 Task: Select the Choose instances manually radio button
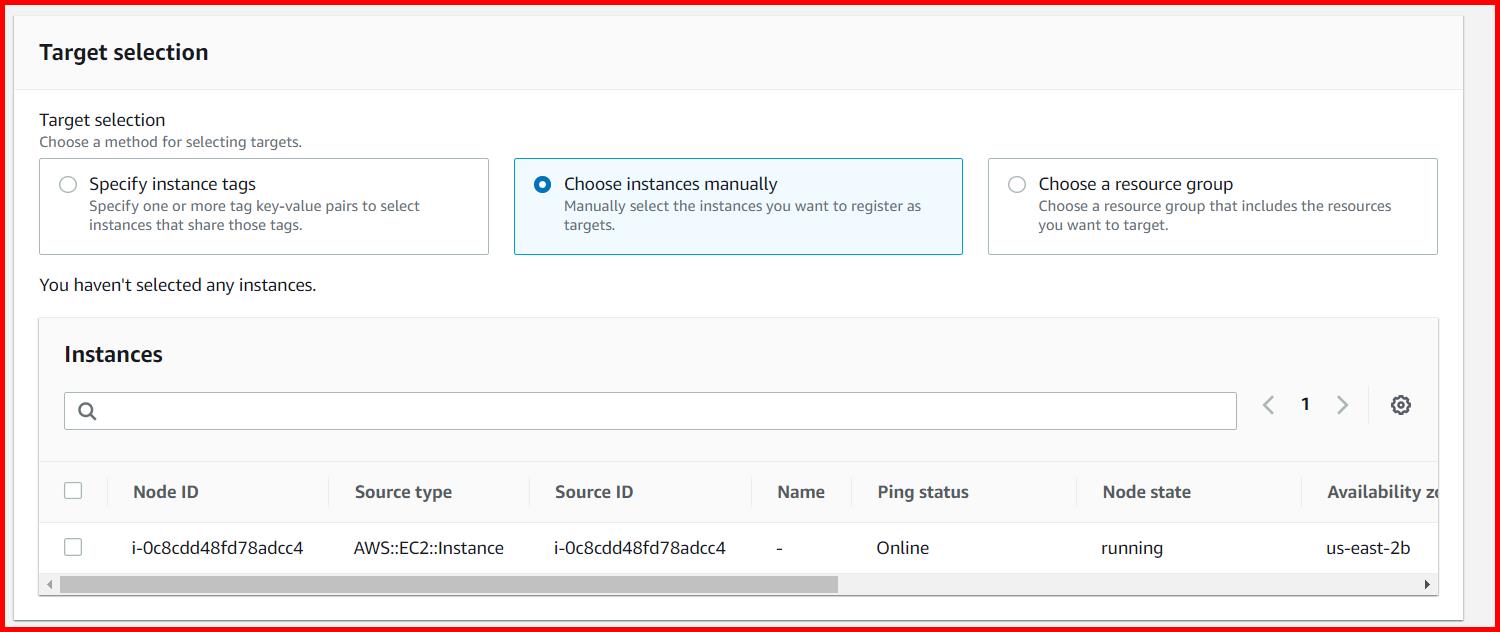click(541, 184)
